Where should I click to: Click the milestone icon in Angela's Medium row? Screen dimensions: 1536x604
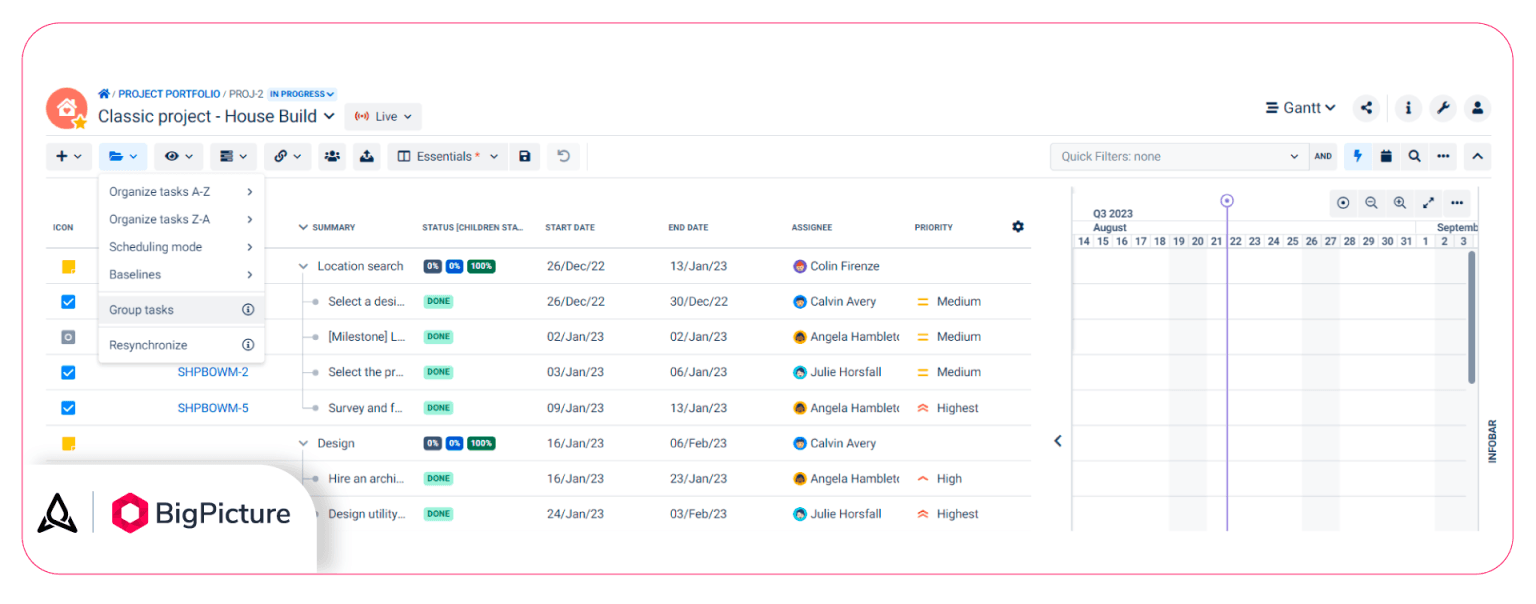point(68,337)
